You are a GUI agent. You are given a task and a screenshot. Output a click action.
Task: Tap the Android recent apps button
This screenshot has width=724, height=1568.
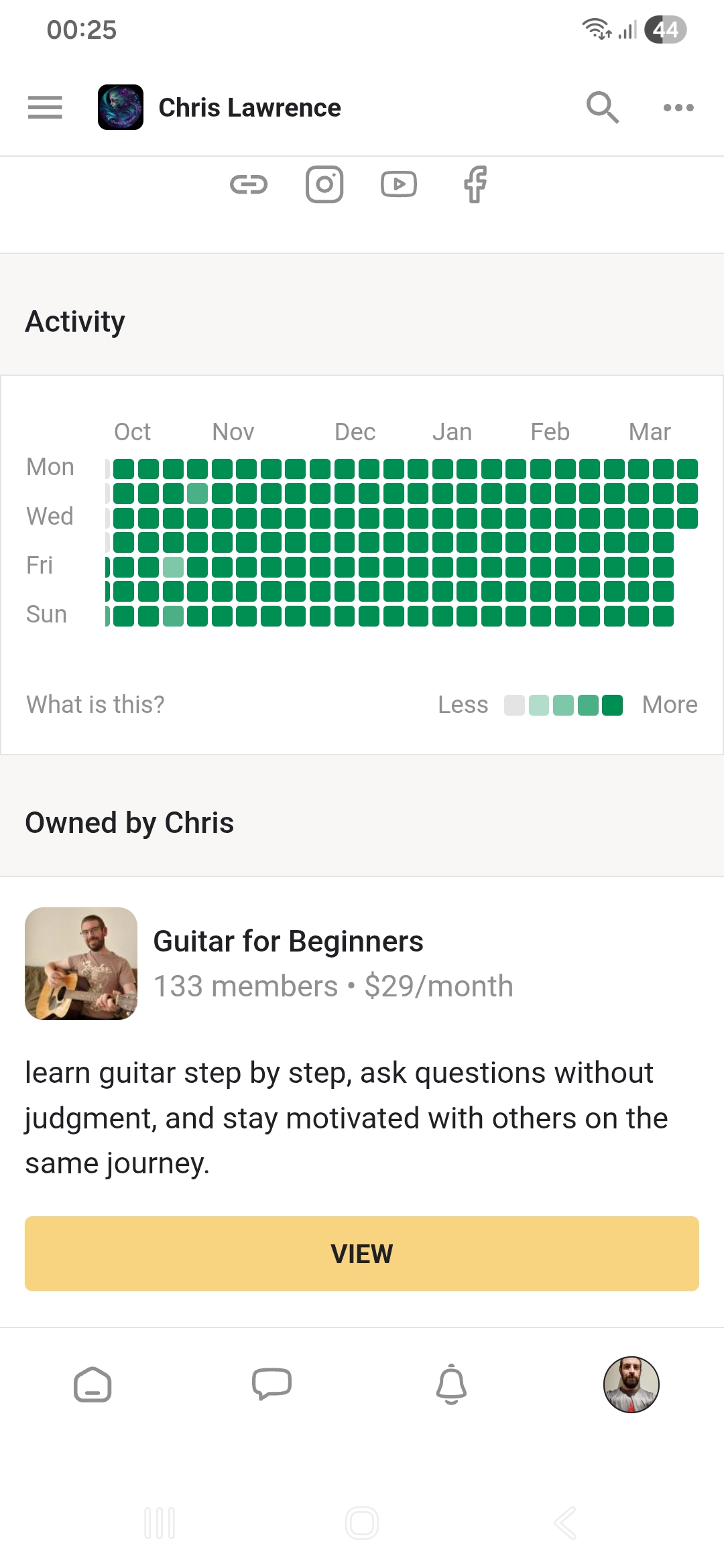(160, 1523)
